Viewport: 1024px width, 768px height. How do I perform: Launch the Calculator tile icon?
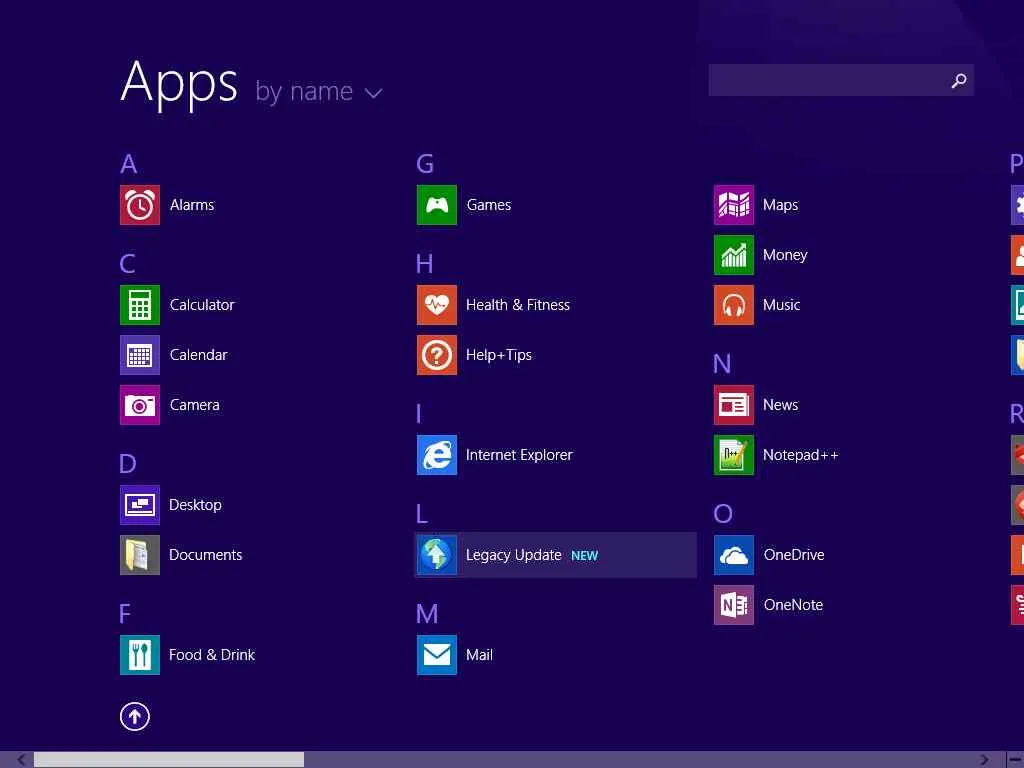pyautogui.click(x=140, y=305)
